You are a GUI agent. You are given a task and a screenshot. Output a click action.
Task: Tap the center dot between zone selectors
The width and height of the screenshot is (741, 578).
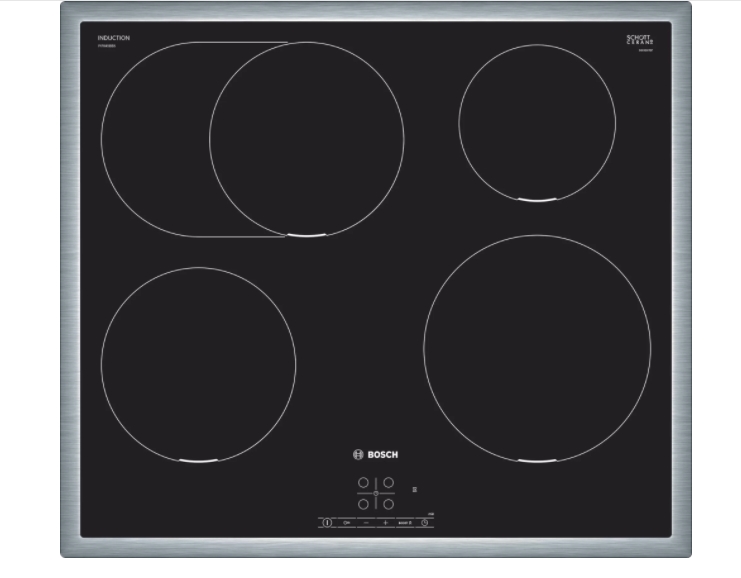click(375, 494)
